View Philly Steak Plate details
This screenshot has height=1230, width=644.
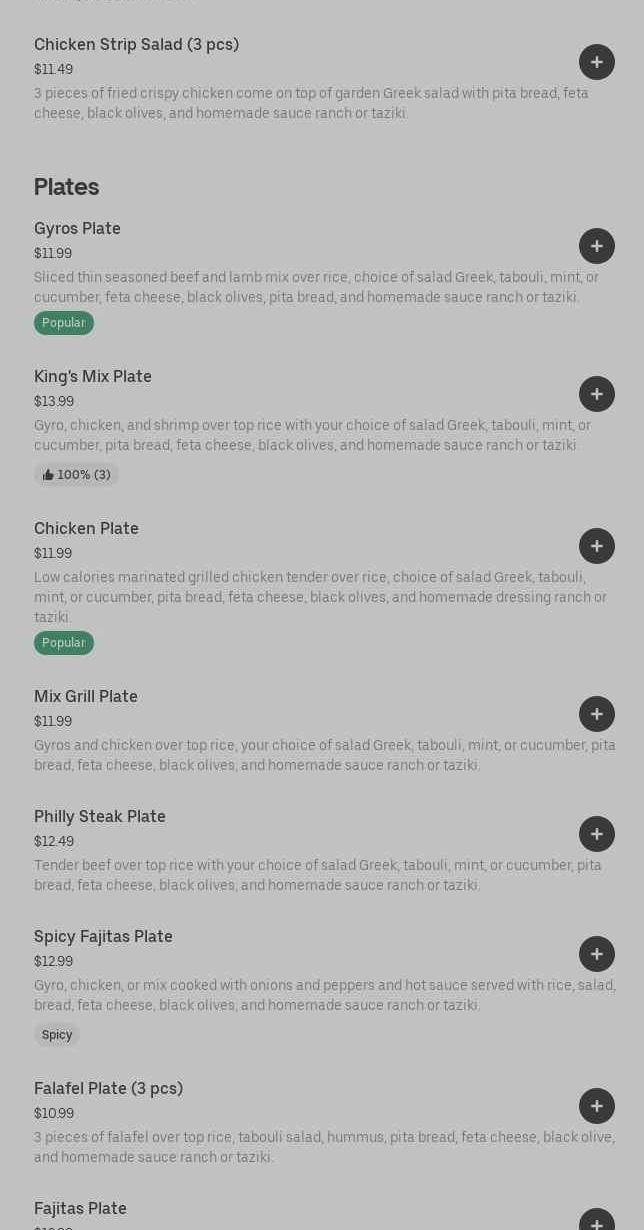coord(100,816)
